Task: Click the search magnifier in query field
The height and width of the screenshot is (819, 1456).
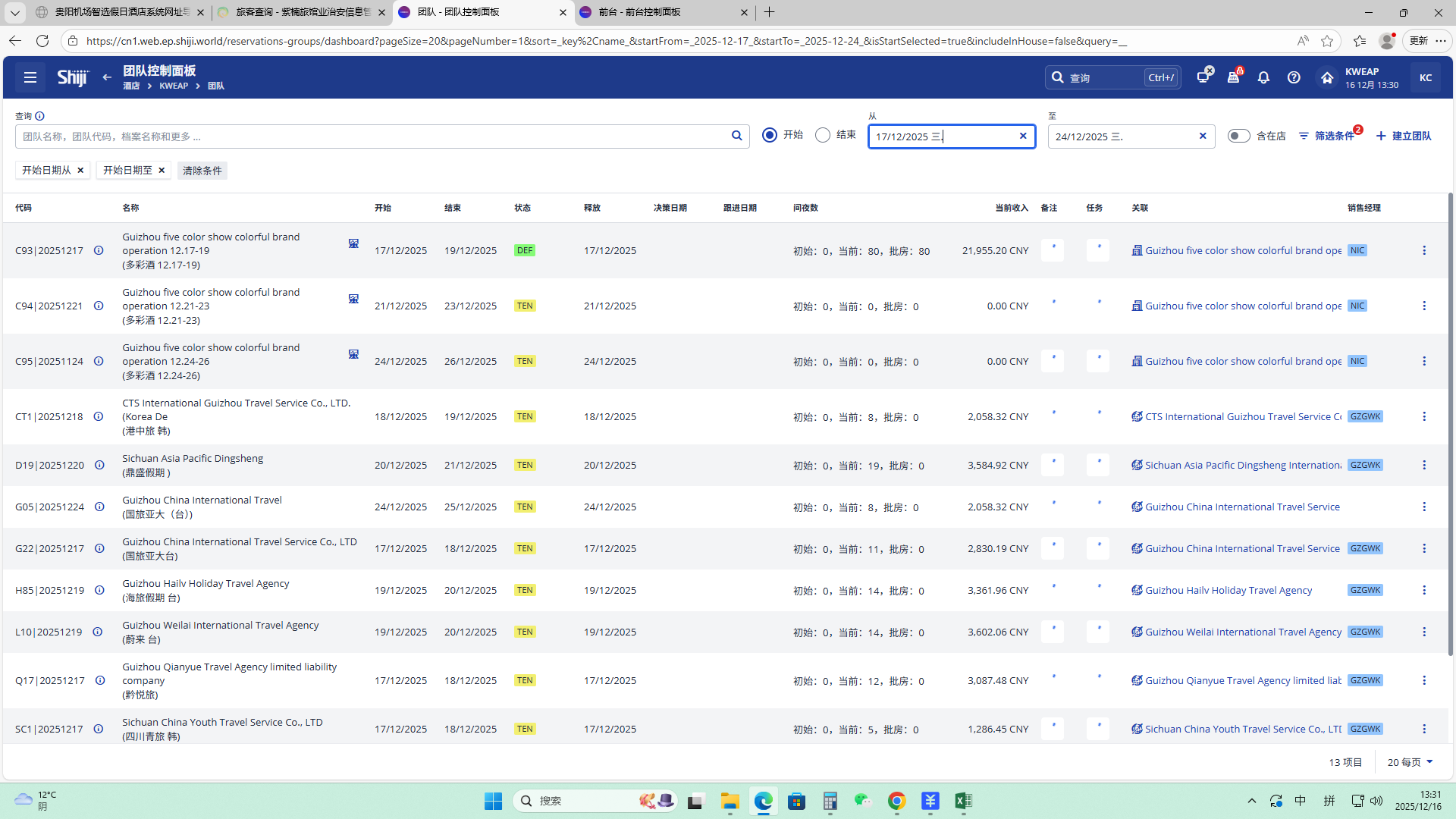Action: tap(736, 136)
